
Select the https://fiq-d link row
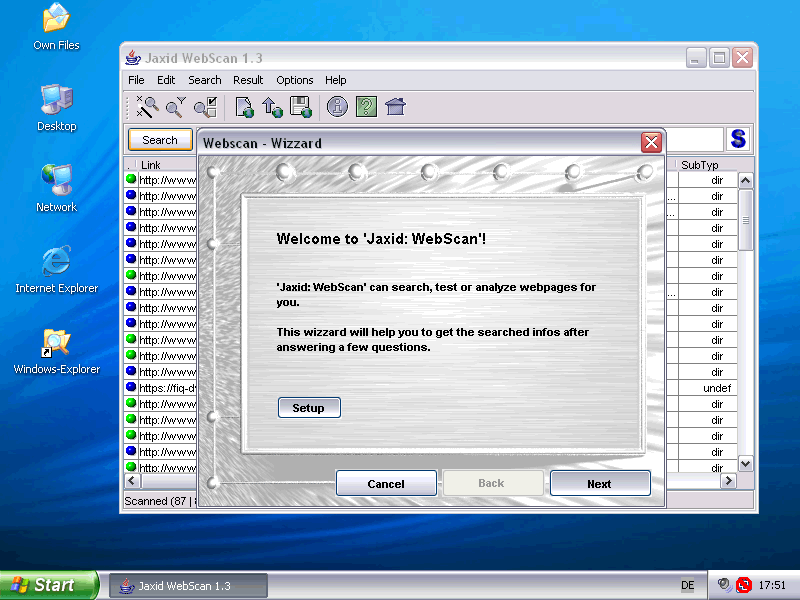[167, 388]
